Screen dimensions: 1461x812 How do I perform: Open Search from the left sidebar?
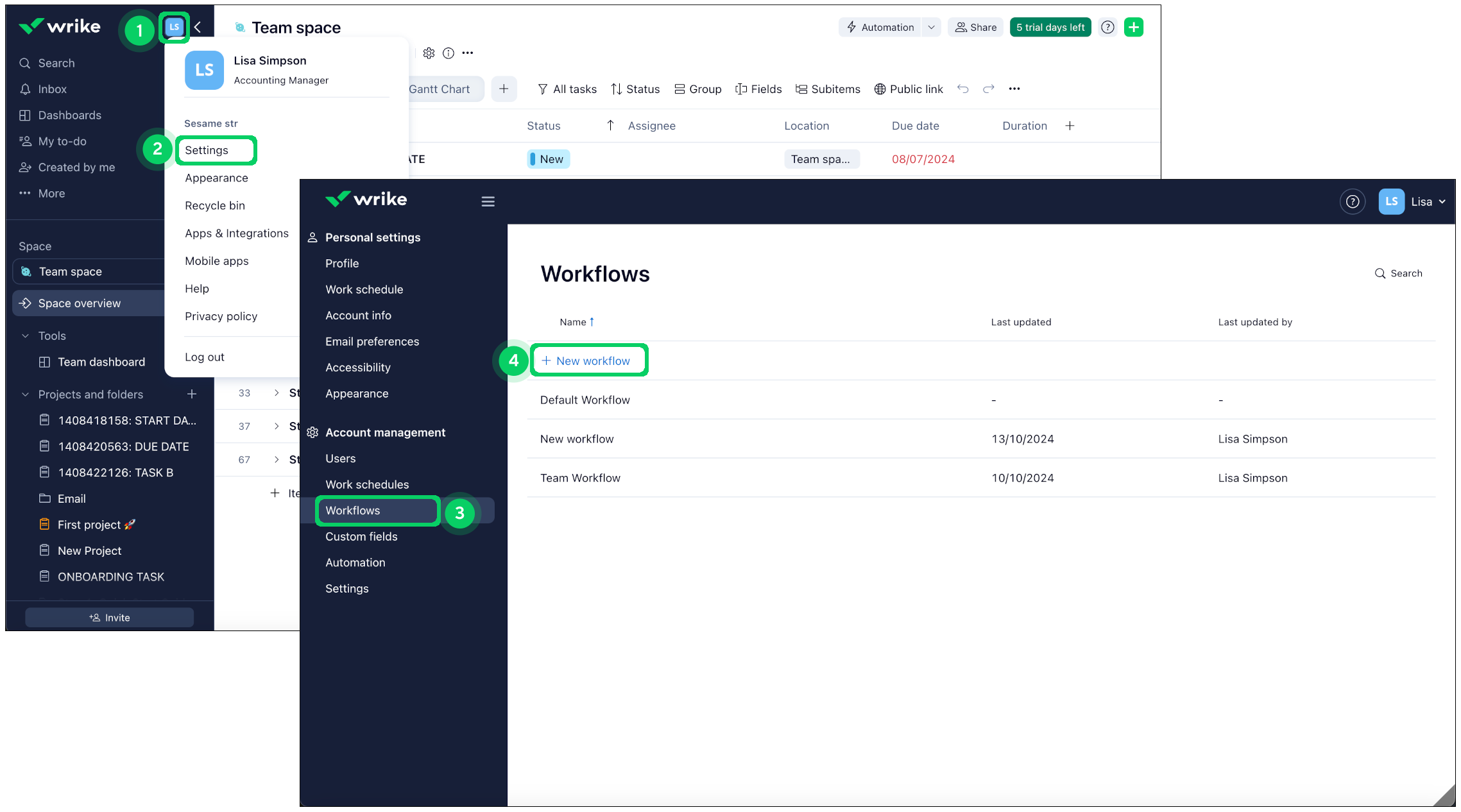point(48,63)
